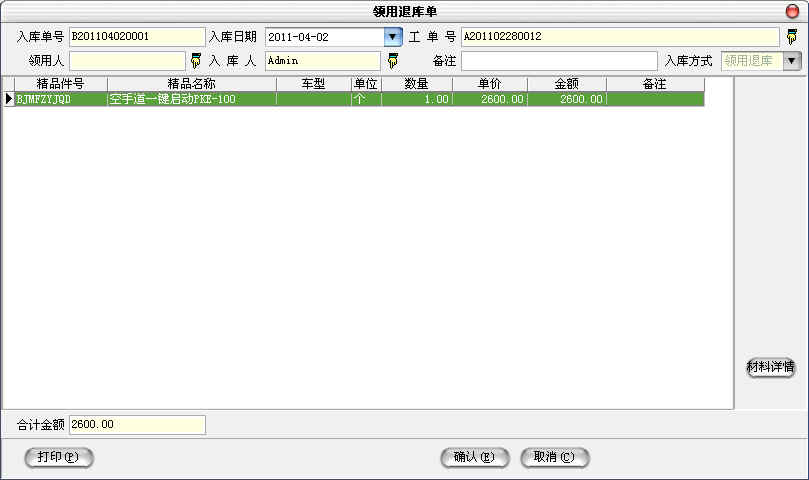Click the 入库单号 input field

pyautogui.click(x=137, y=37)
